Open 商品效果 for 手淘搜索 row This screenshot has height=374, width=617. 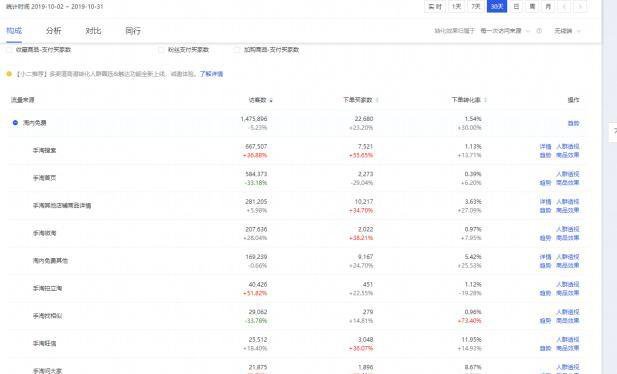[x=567, y=155]
